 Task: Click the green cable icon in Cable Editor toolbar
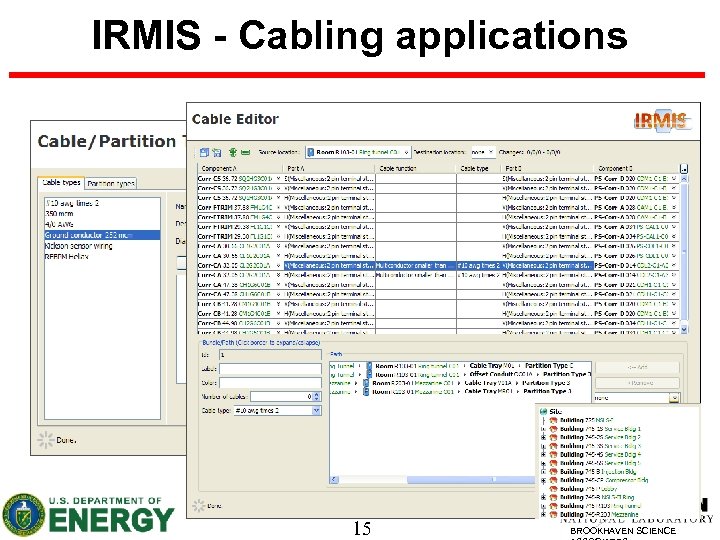click(x=246, y=152)
